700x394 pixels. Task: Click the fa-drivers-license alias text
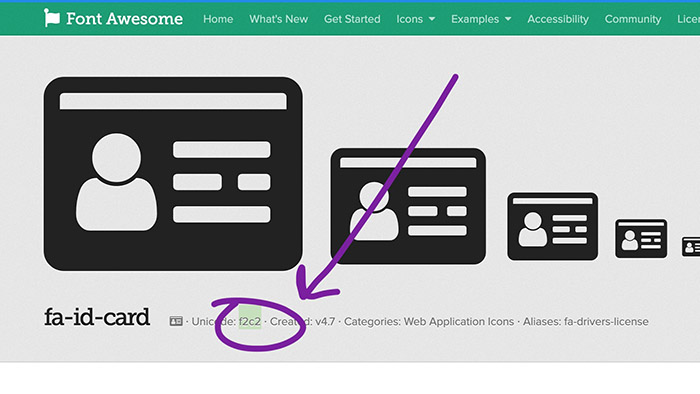coord(606,321)
